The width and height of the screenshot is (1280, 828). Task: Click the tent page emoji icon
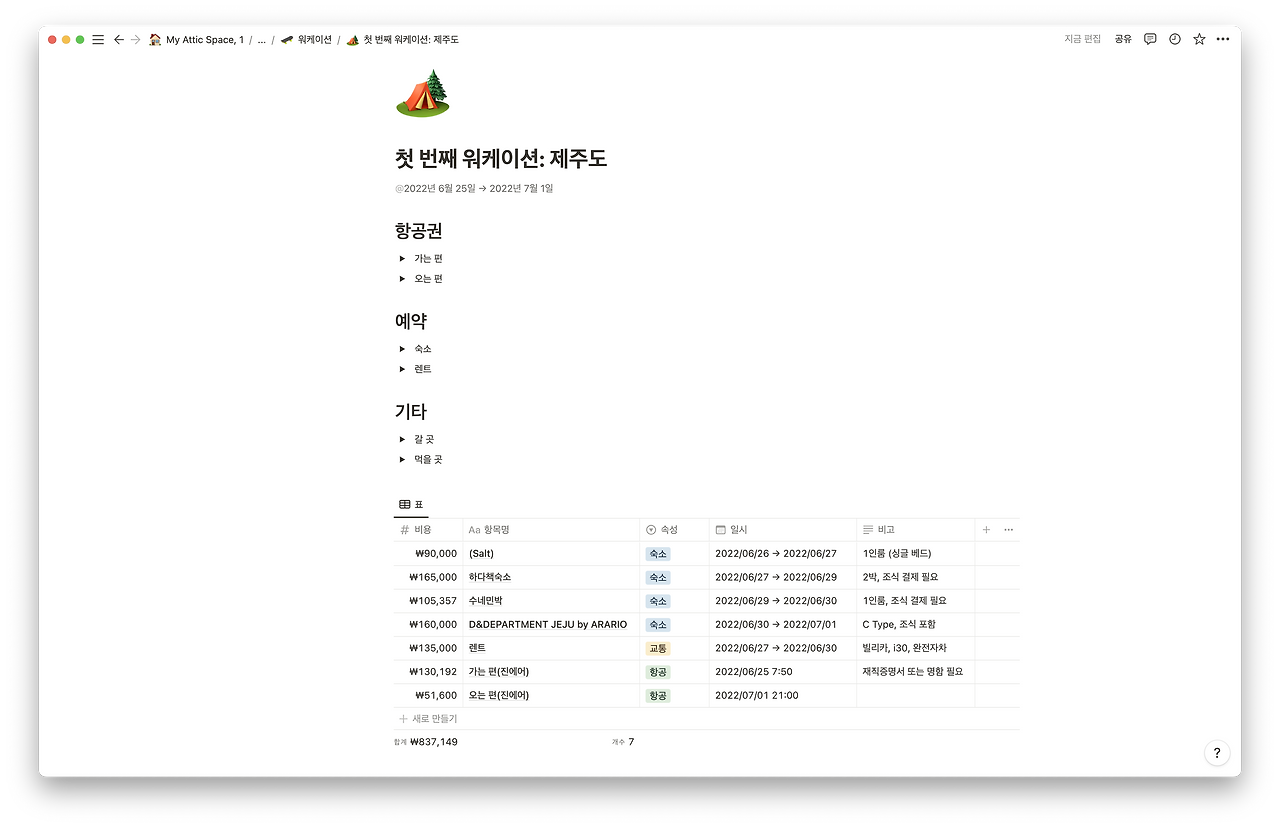(424, 92)
